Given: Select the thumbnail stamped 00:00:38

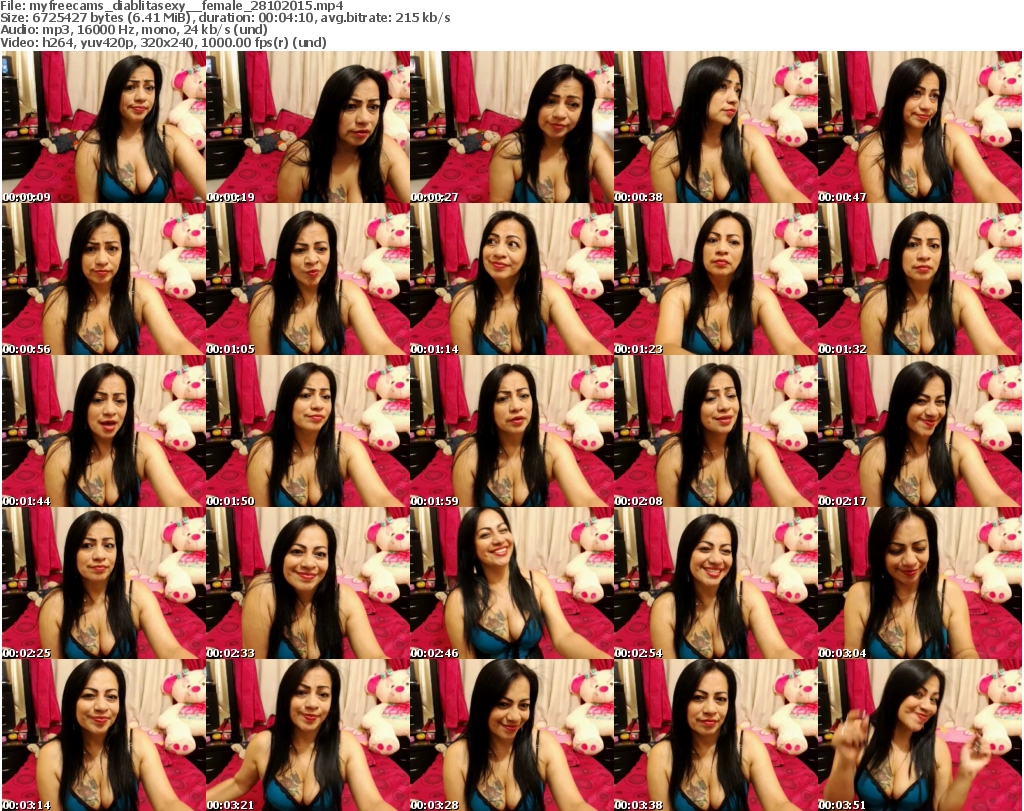Looking at the screenshot, I should click(716, 127).
